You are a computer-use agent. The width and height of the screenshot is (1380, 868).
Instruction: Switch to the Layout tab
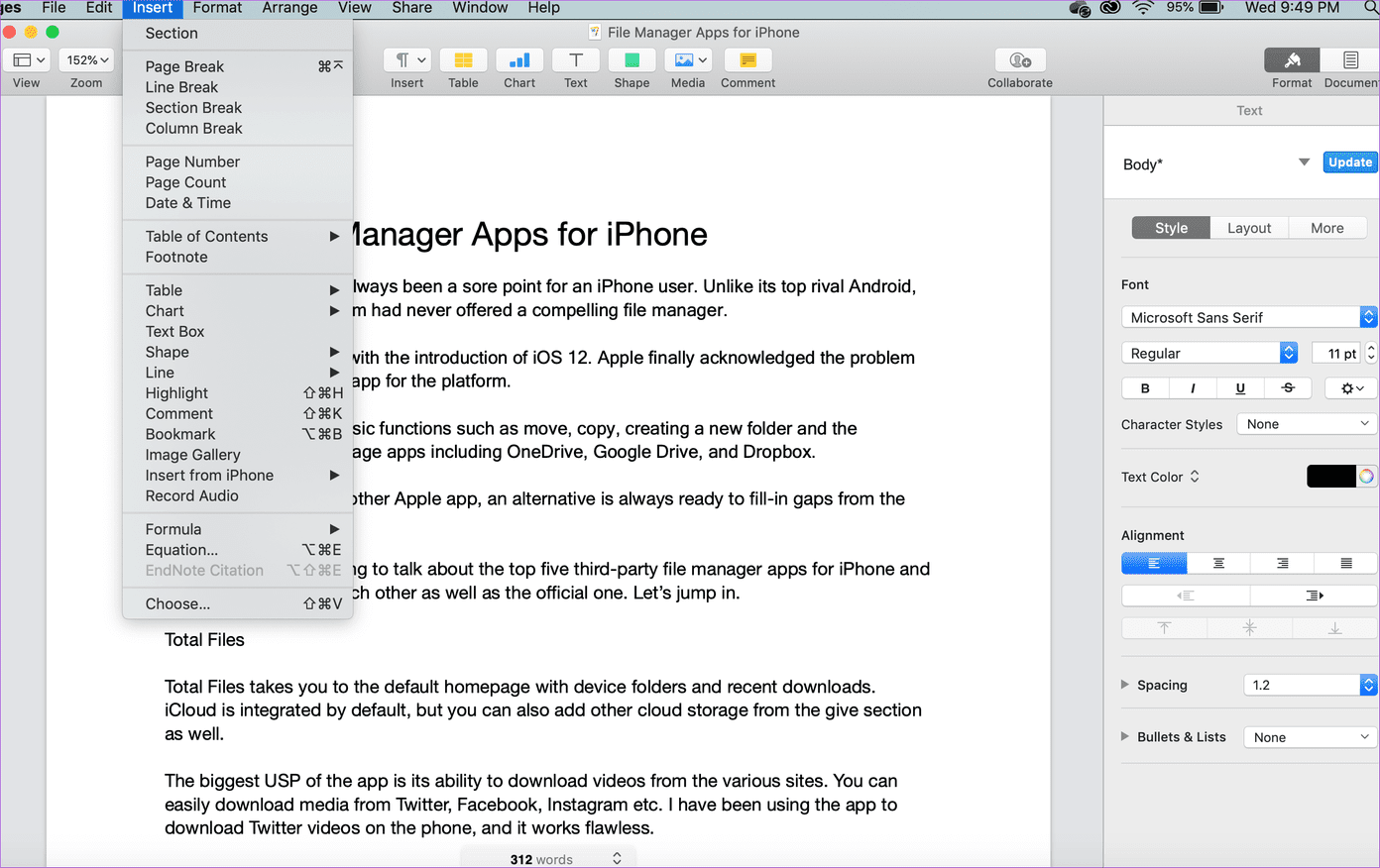coord(1249,228)
